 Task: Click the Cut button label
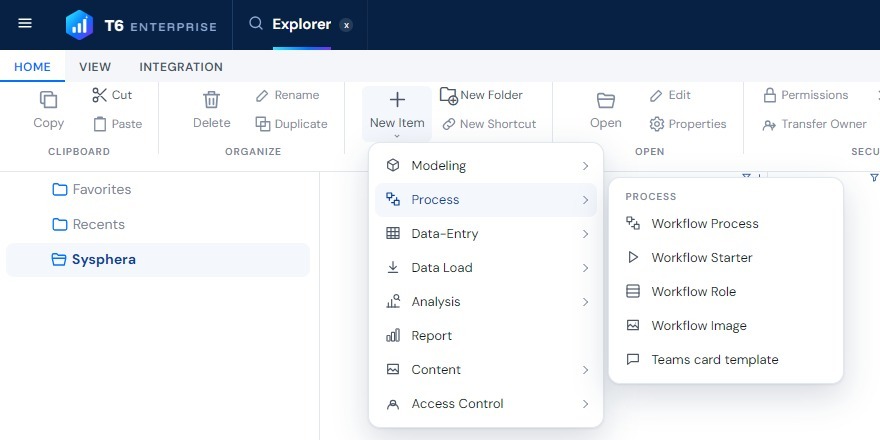tap(122, 95)
